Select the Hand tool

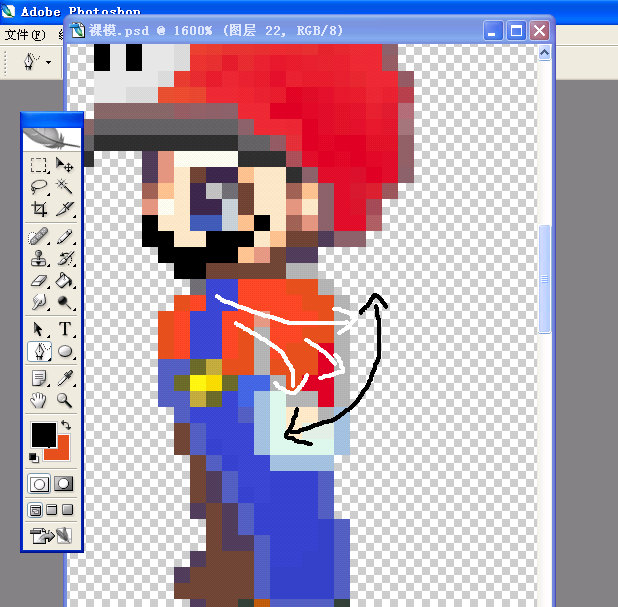(x=39, y=400)
